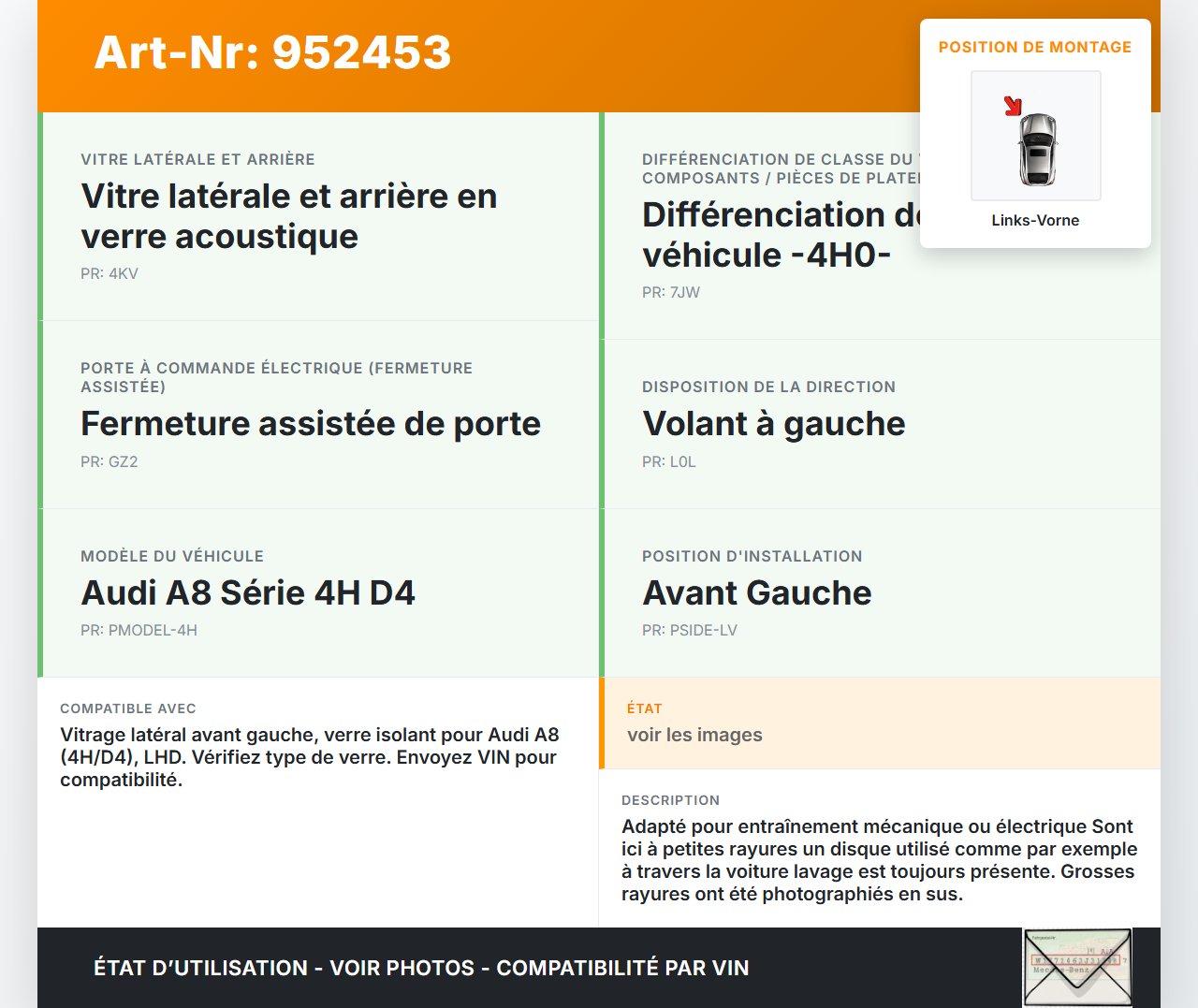This screenshot has height=1008, width=1198.
Task: Click the PR: PSIDE-LV code
Action: tap(690, 630)
